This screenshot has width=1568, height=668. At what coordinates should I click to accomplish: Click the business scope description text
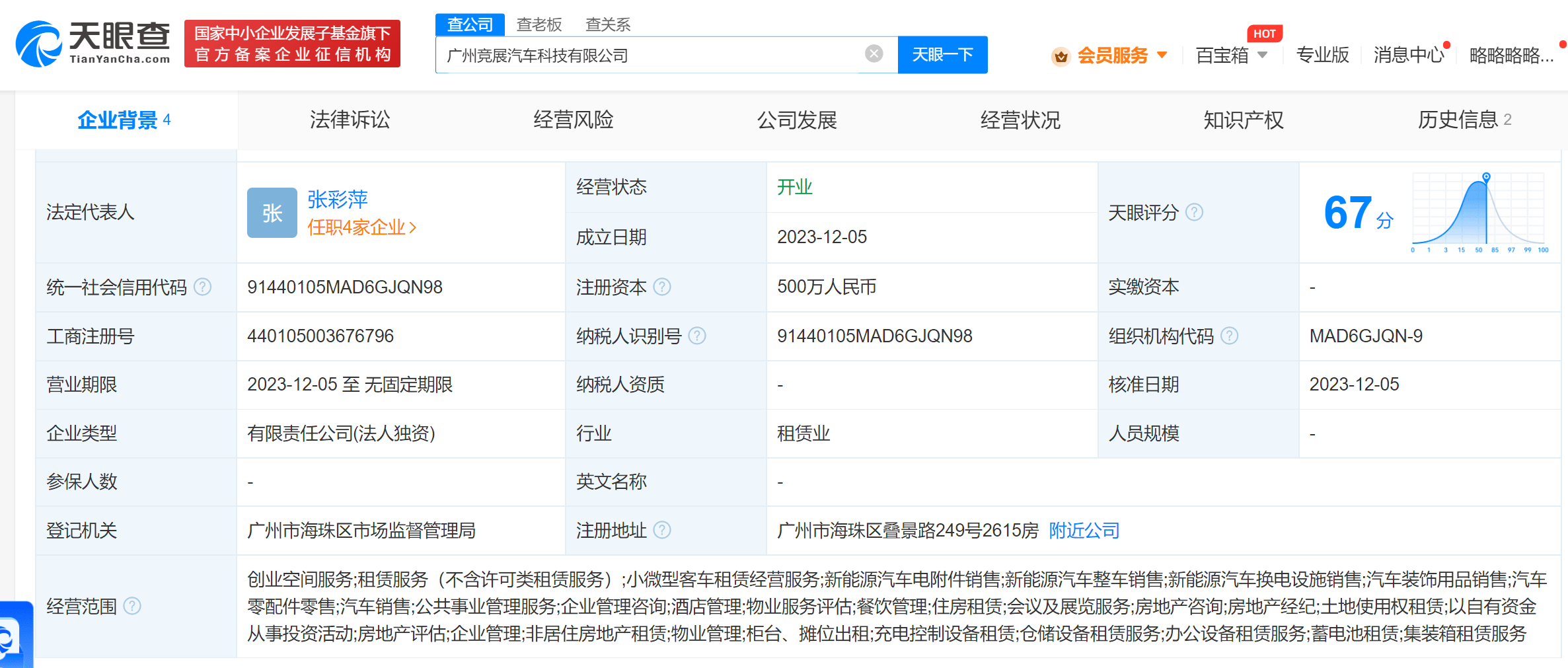point(897,607)
